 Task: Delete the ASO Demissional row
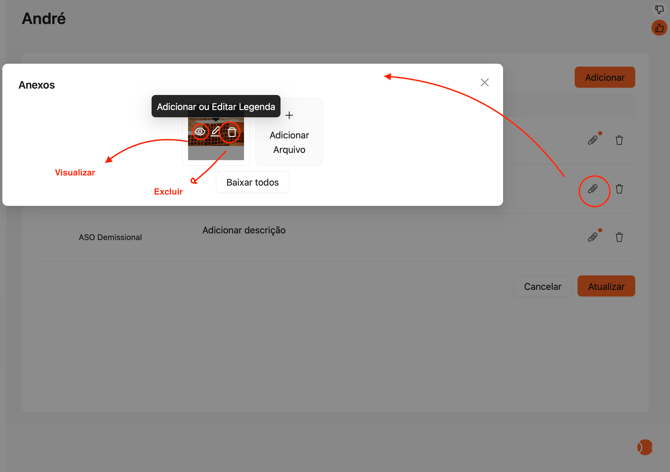pyautogui.click(x=619, y=237)
